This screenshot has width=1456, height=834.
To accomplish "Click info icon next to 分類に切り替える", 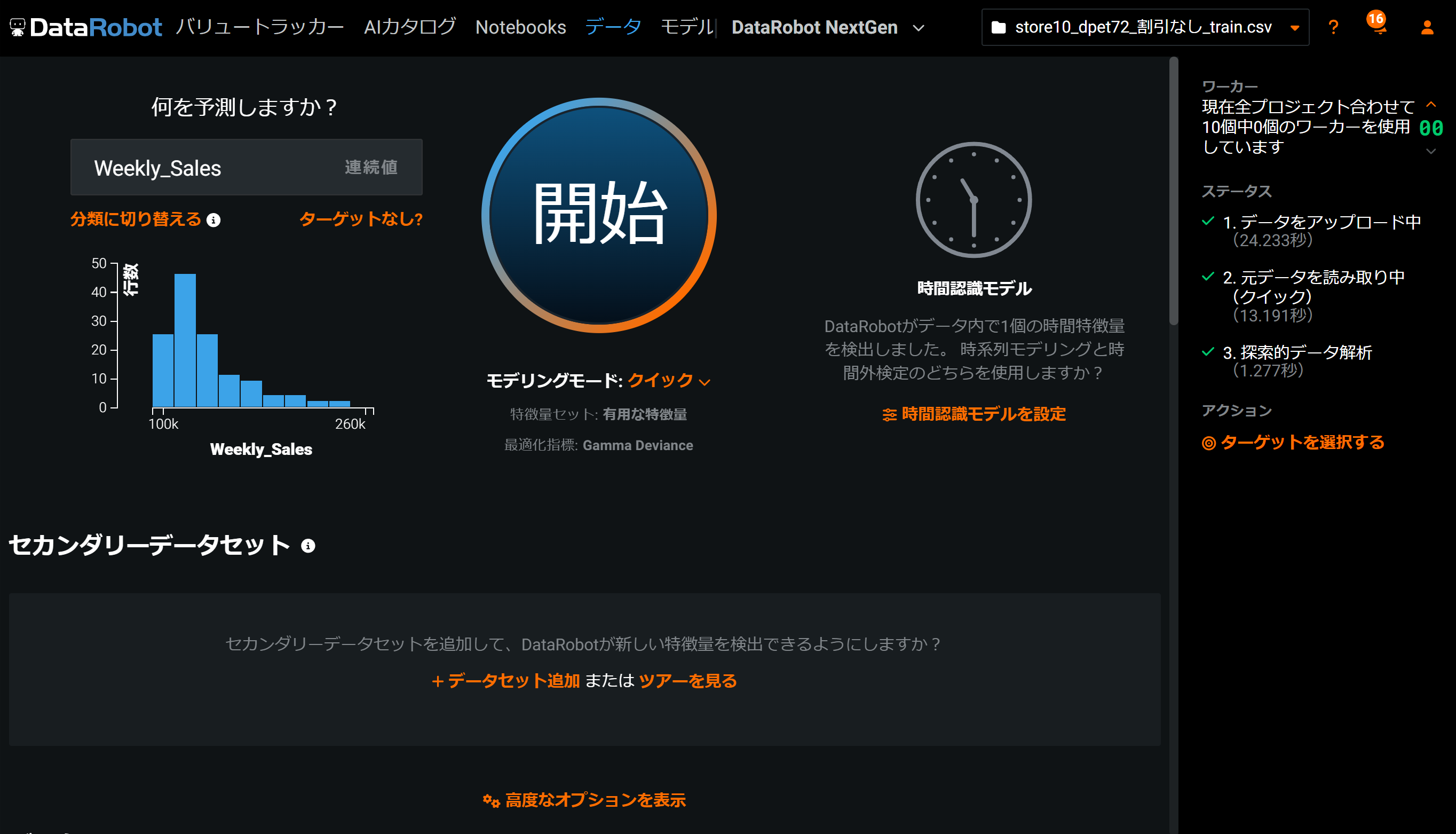I will 213,221.
